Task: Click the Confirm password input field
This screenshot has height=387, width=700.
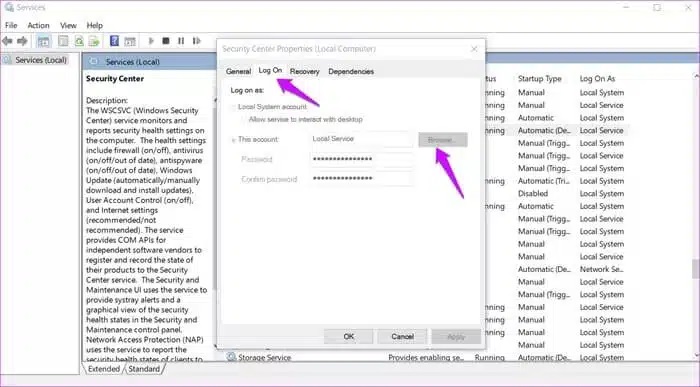Action: (x=361, y=179)
